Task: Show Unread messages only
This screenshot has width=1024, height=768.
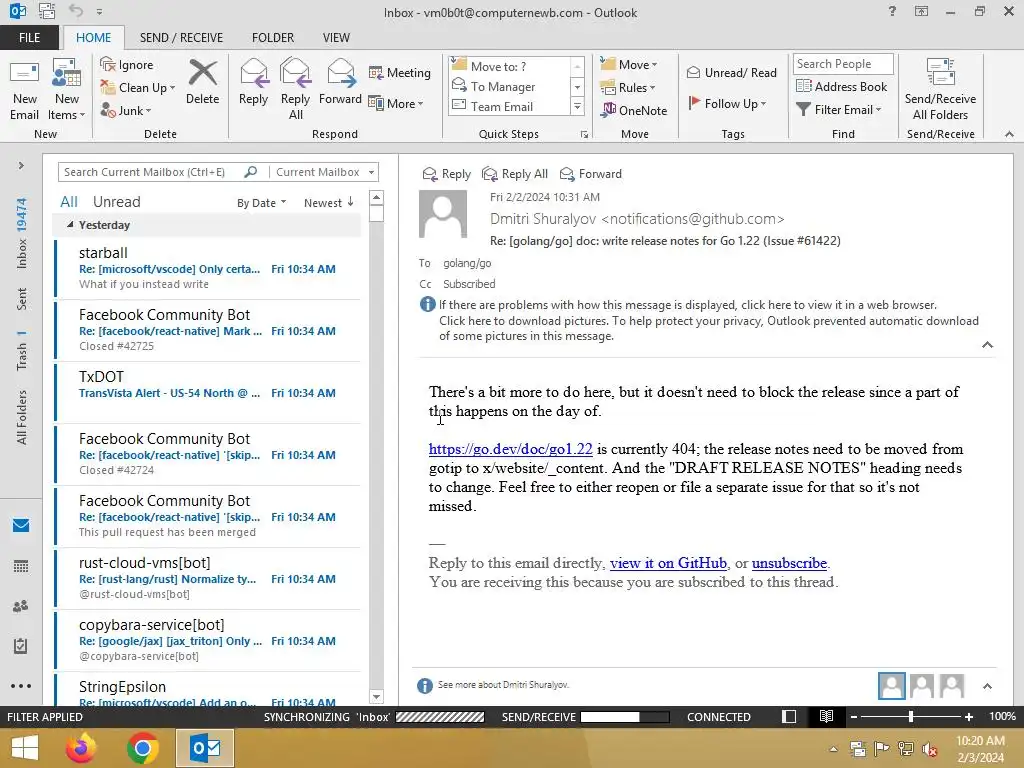Action: 116,202
